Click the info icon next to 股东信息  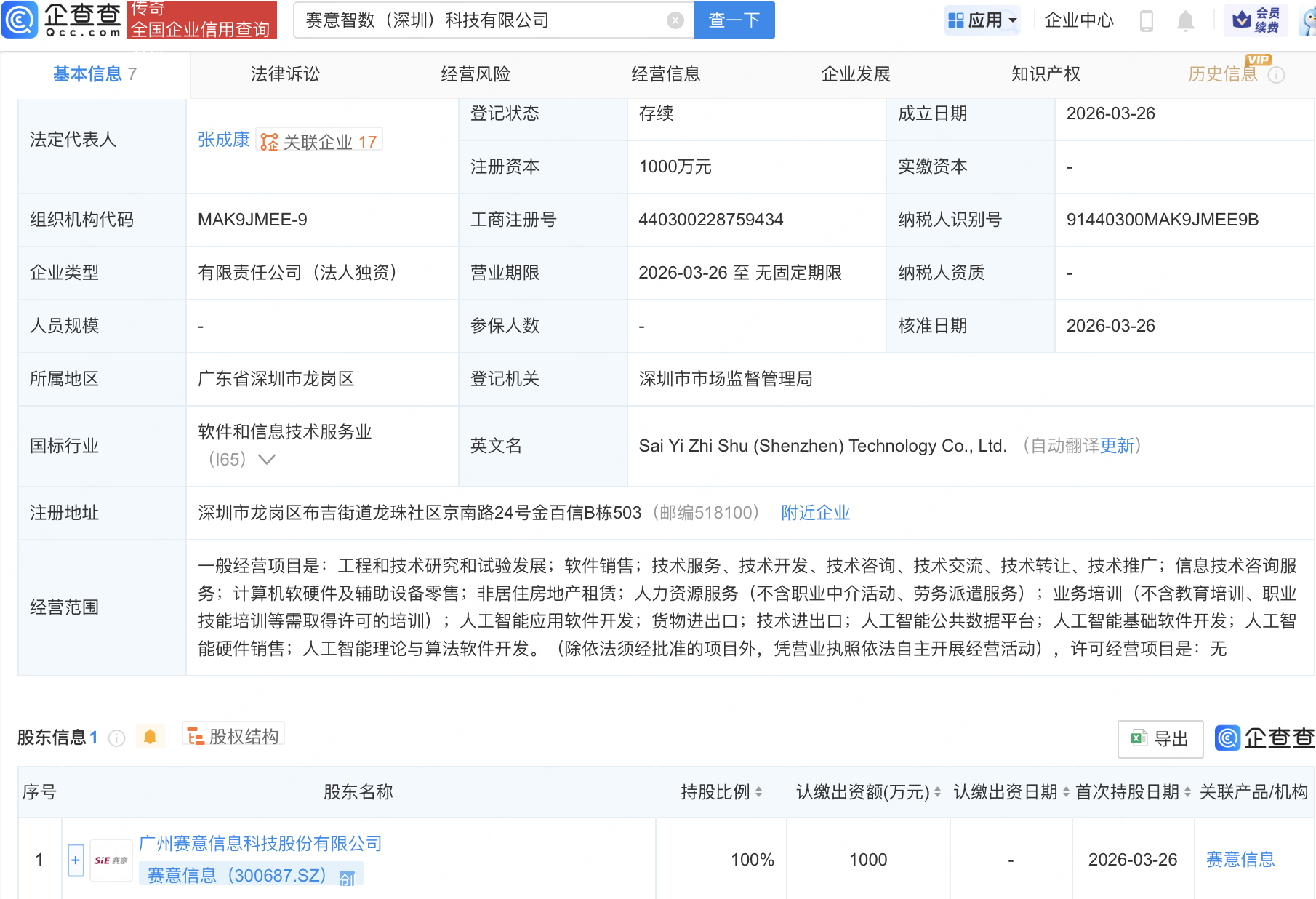coord(117,738)
